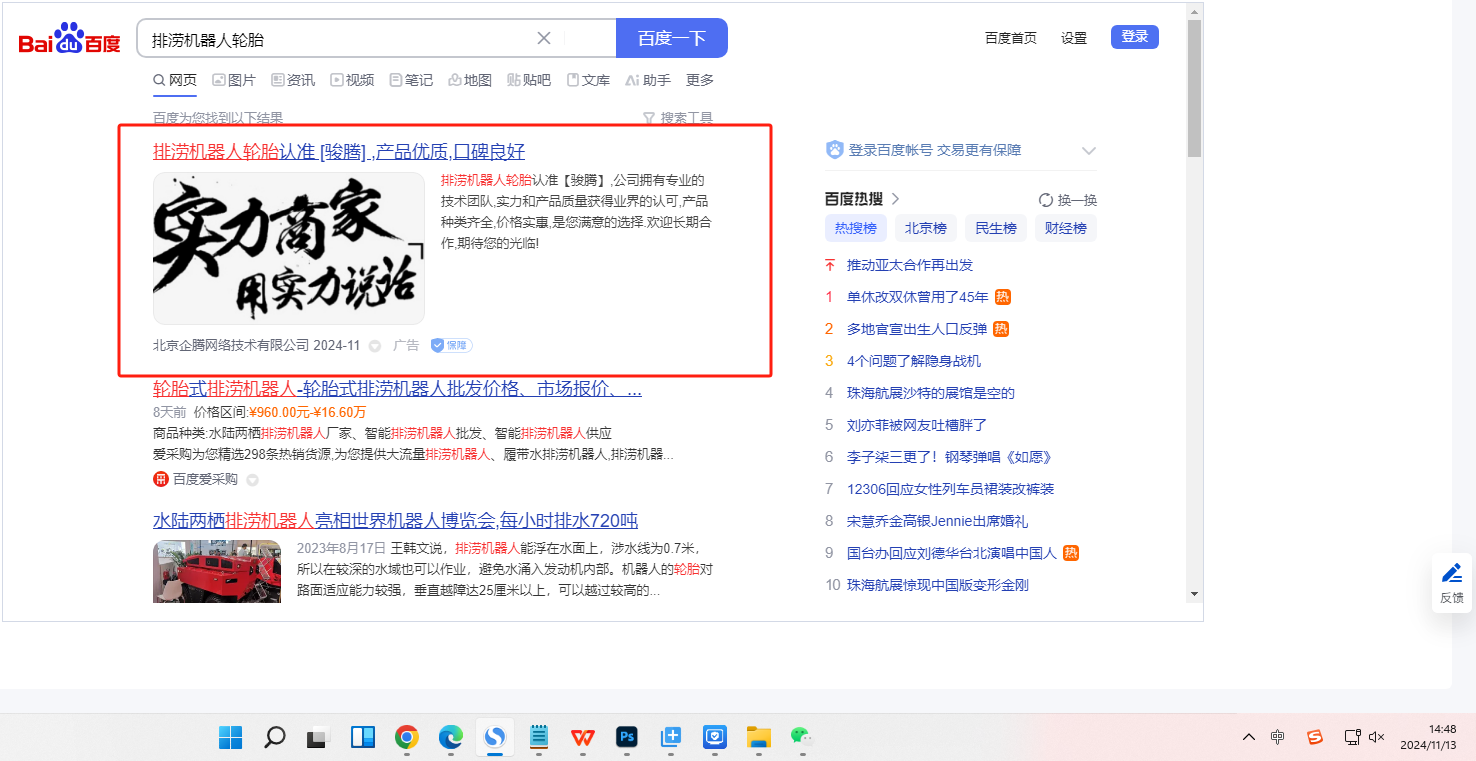
Task: Switch to the 视频 tab
Action: point(352,80)
